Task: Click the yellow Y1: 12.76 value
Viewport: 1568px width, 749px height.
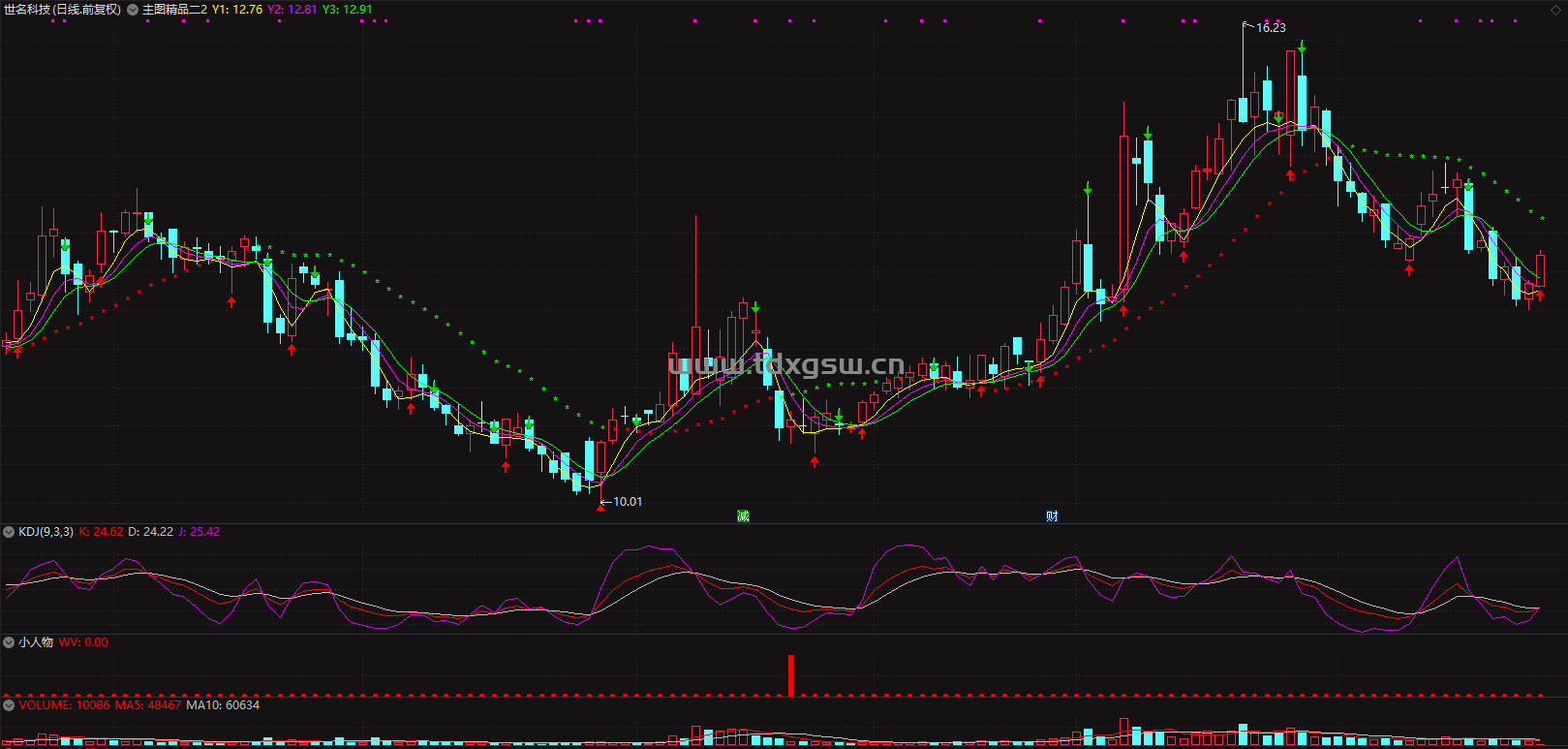Action: (237, 10)
